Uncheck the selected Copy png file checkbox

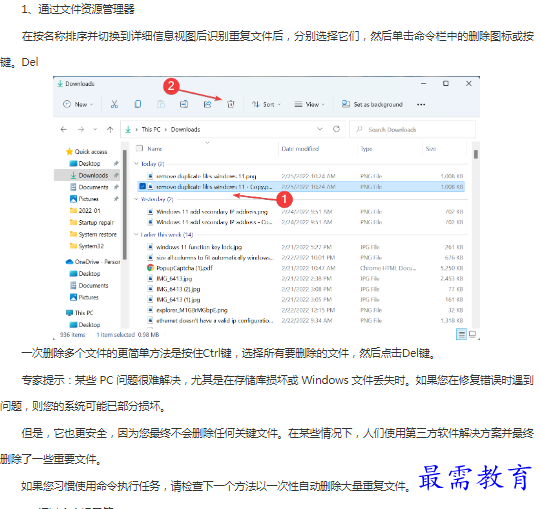click(x=142, y=187)
